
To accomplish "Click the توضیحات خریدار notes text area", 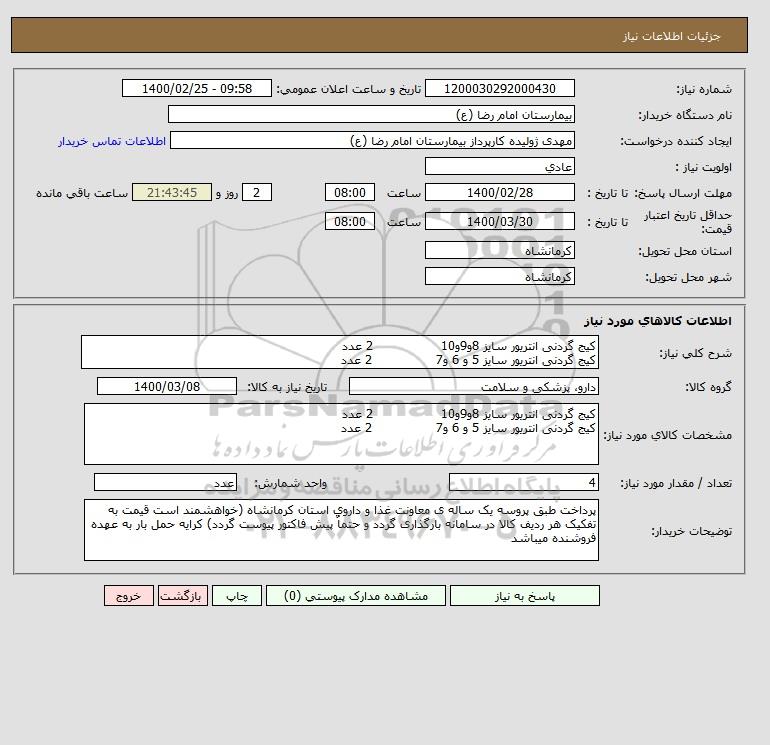I will [341, 530].
